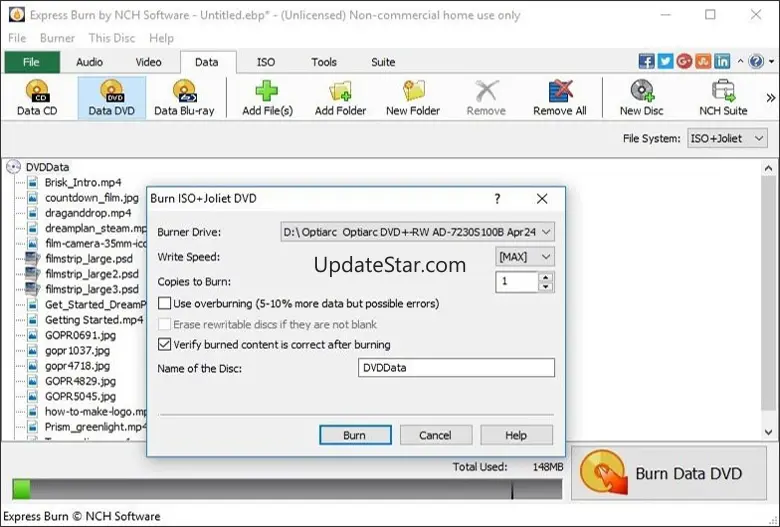
Task: Open the Burner Drive dropdown
Action: [x=417, y=232]
